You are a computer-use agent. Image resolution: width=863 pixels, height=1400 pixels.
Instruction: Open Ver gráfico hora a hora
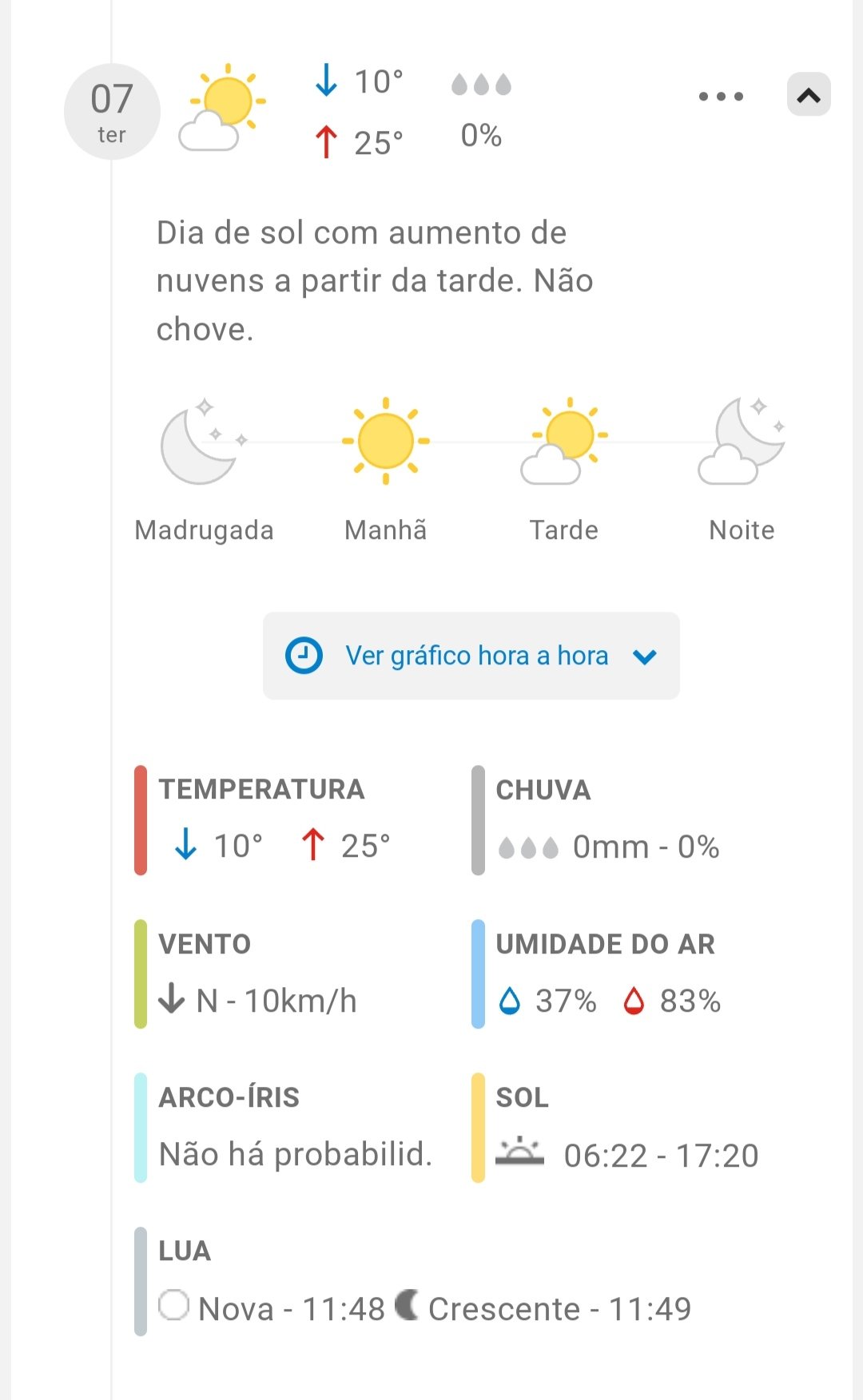coord(476,656)
